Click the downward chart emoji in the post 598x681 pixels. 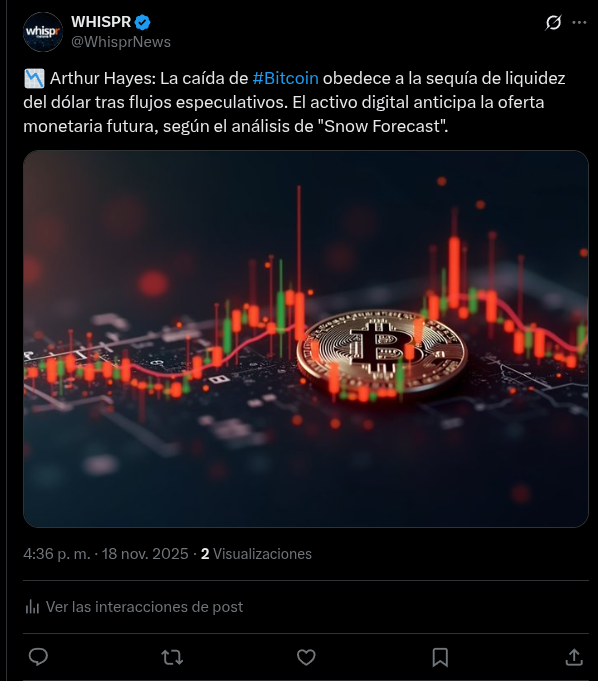coord(34,78)
